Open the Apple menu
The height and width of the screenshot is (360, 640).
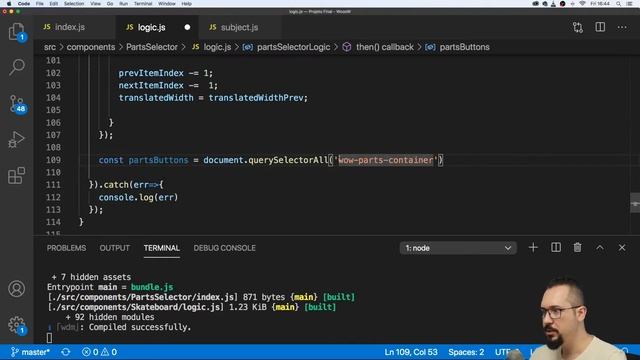click(9, 4)
